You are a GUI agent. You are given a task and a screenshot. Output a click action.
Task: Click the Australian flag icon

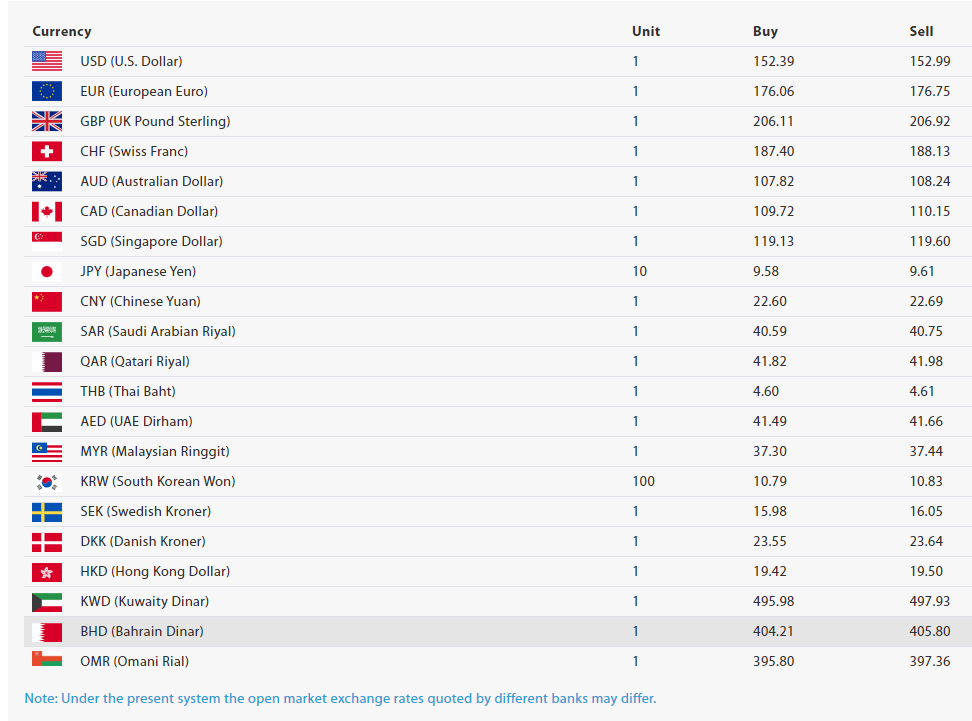coord(46,182)
